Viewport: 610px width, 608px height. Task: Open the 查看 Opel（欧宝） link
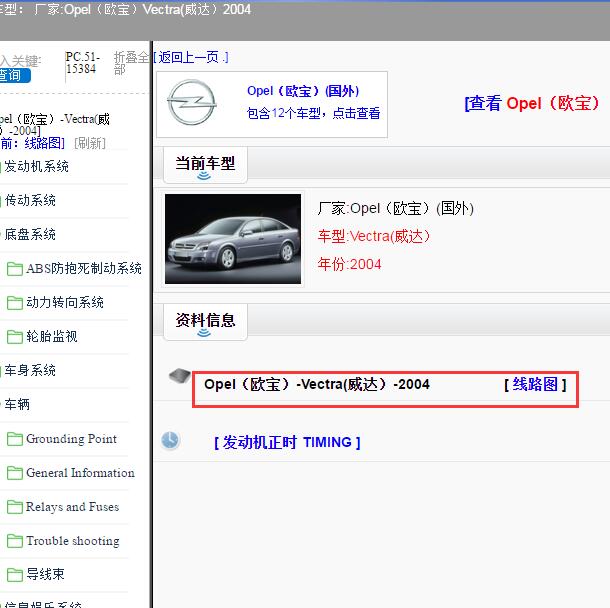[532, 103]
